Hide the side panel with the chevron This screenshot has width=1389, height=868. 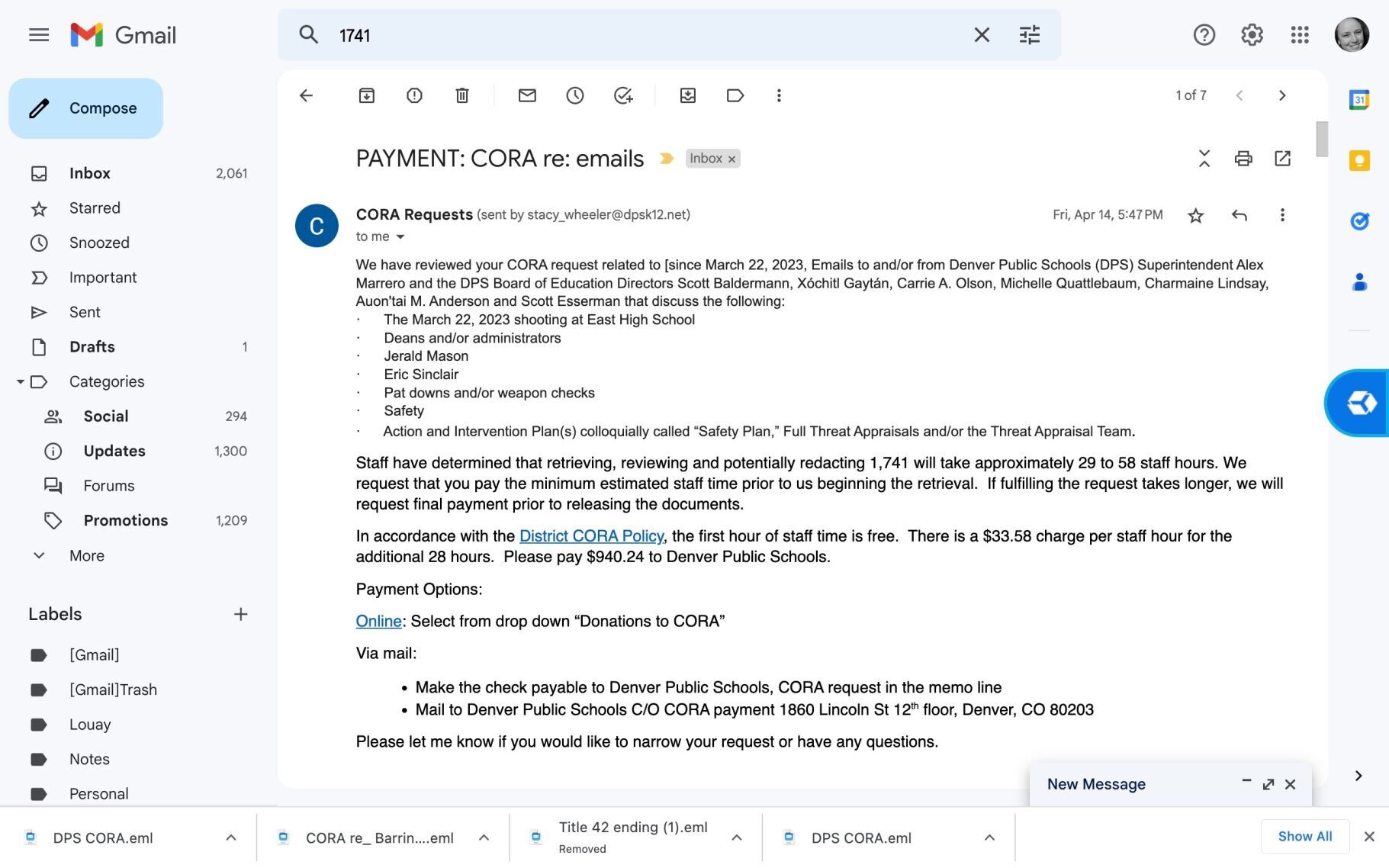[x=1358, y=776]
